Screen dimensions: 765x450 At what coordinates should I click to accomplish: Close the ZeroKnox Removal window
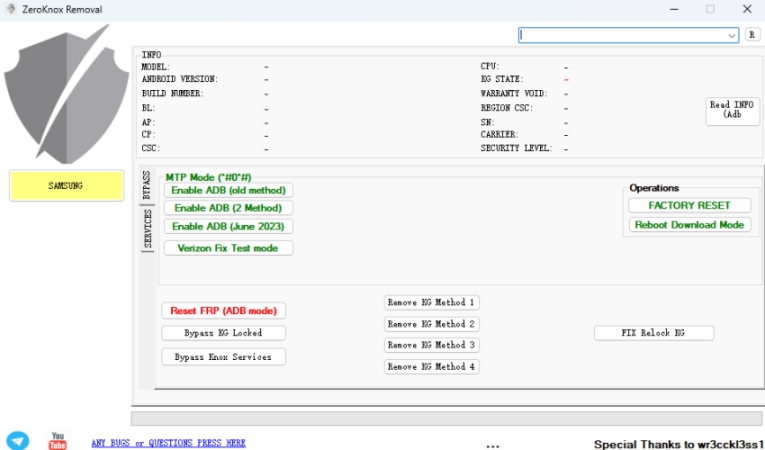(x=747, y=9)
